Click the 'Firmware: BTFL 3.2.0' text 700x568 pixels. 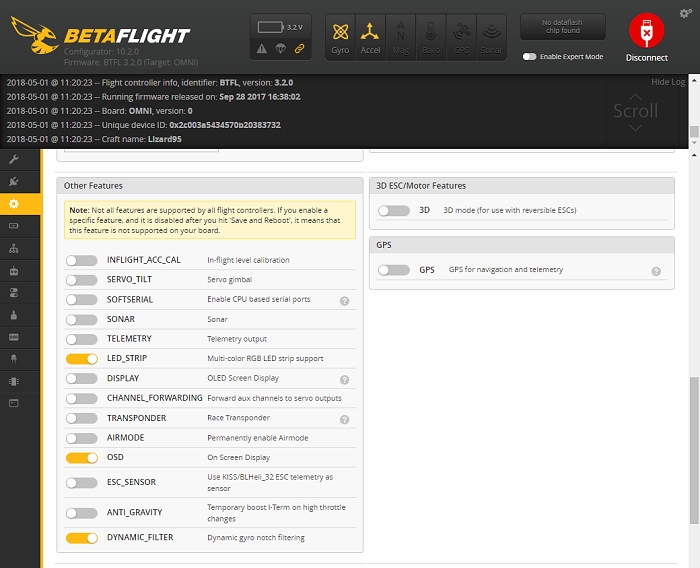(x=131, y=63)
